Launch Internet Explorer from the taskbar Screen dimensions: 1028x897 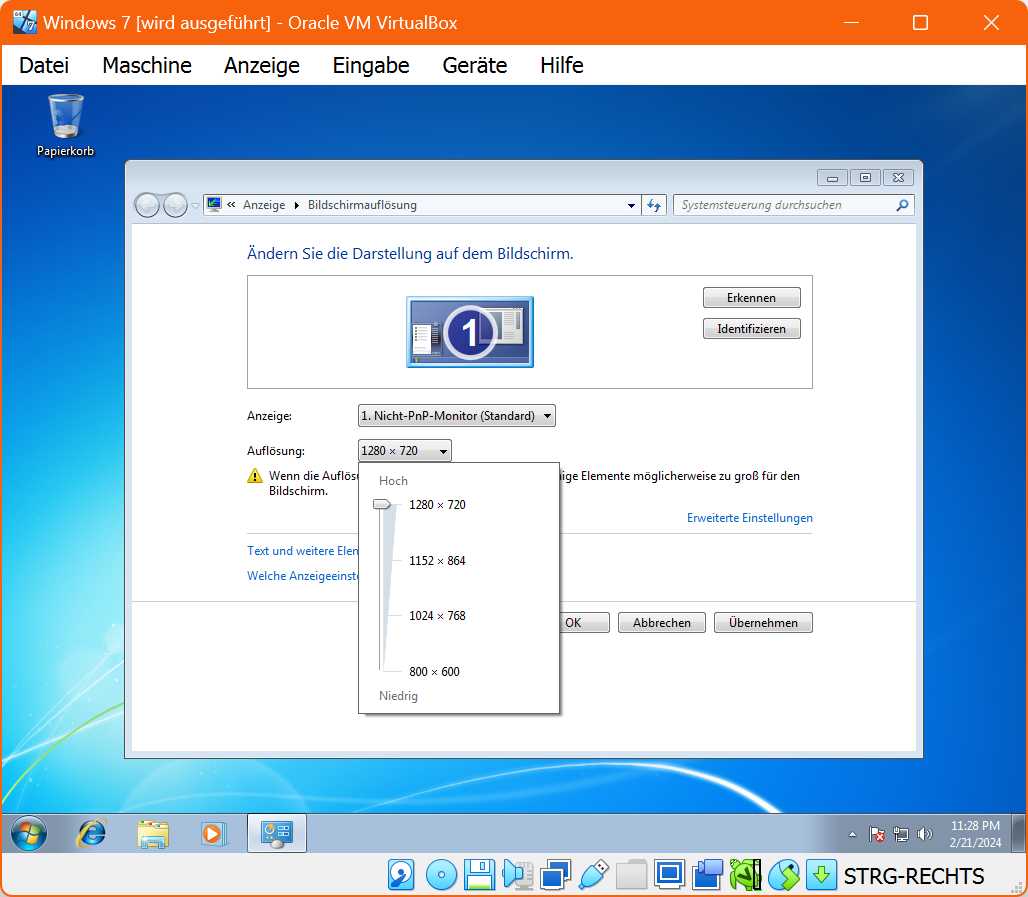pyautogui.click(x=91, y=833)
